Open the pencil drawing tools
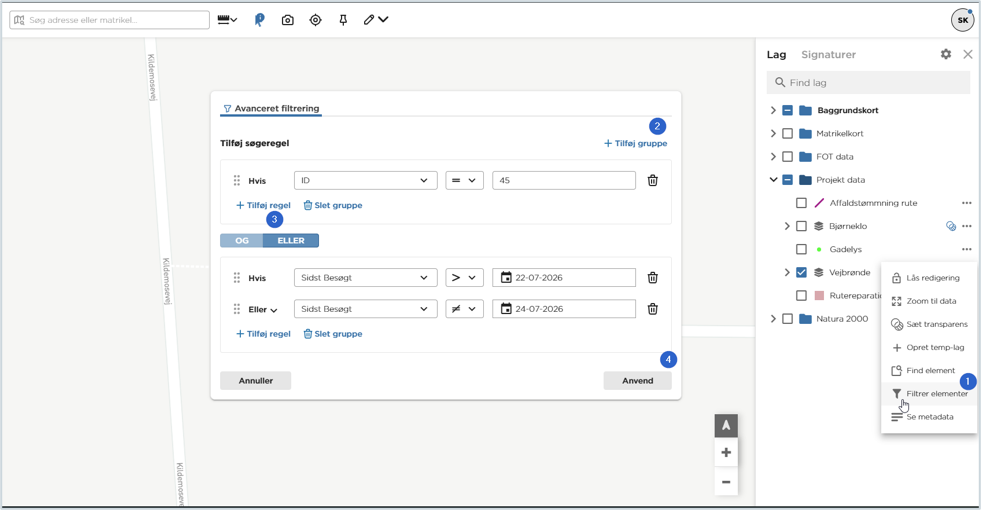 (375, 20)
